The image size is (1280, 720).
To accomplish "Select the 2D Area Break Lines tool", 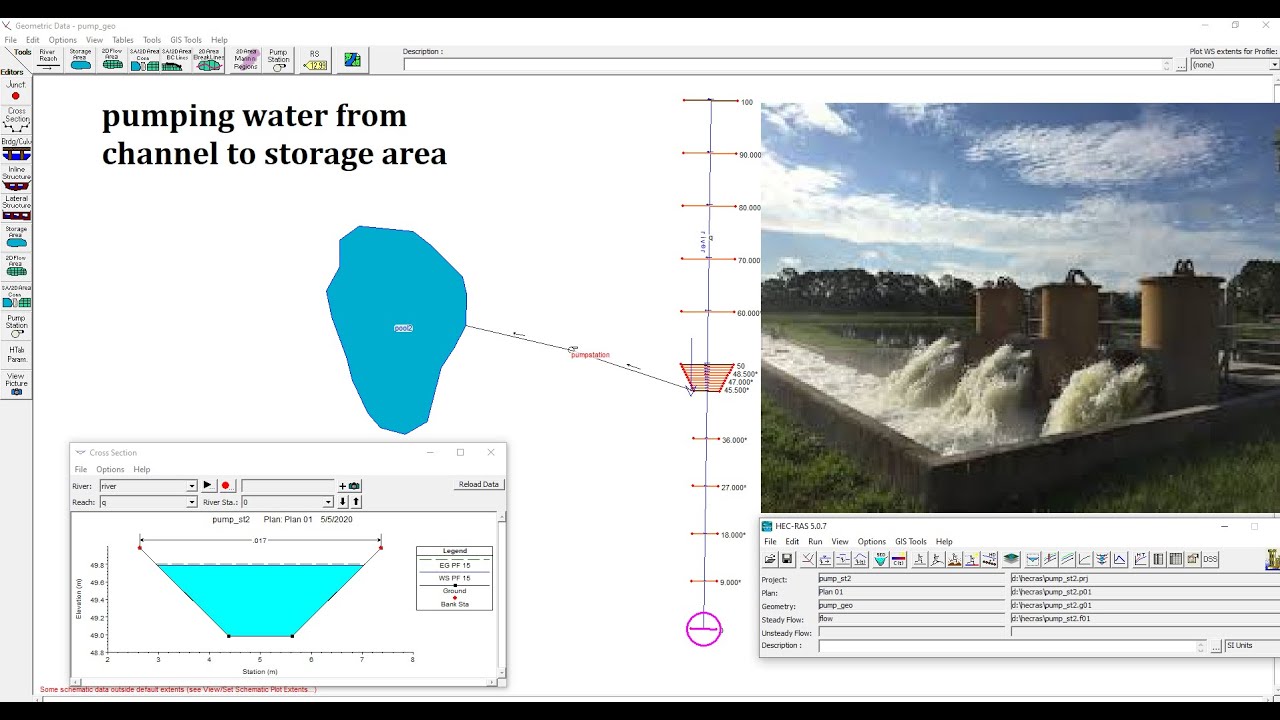I will (208, 59).
